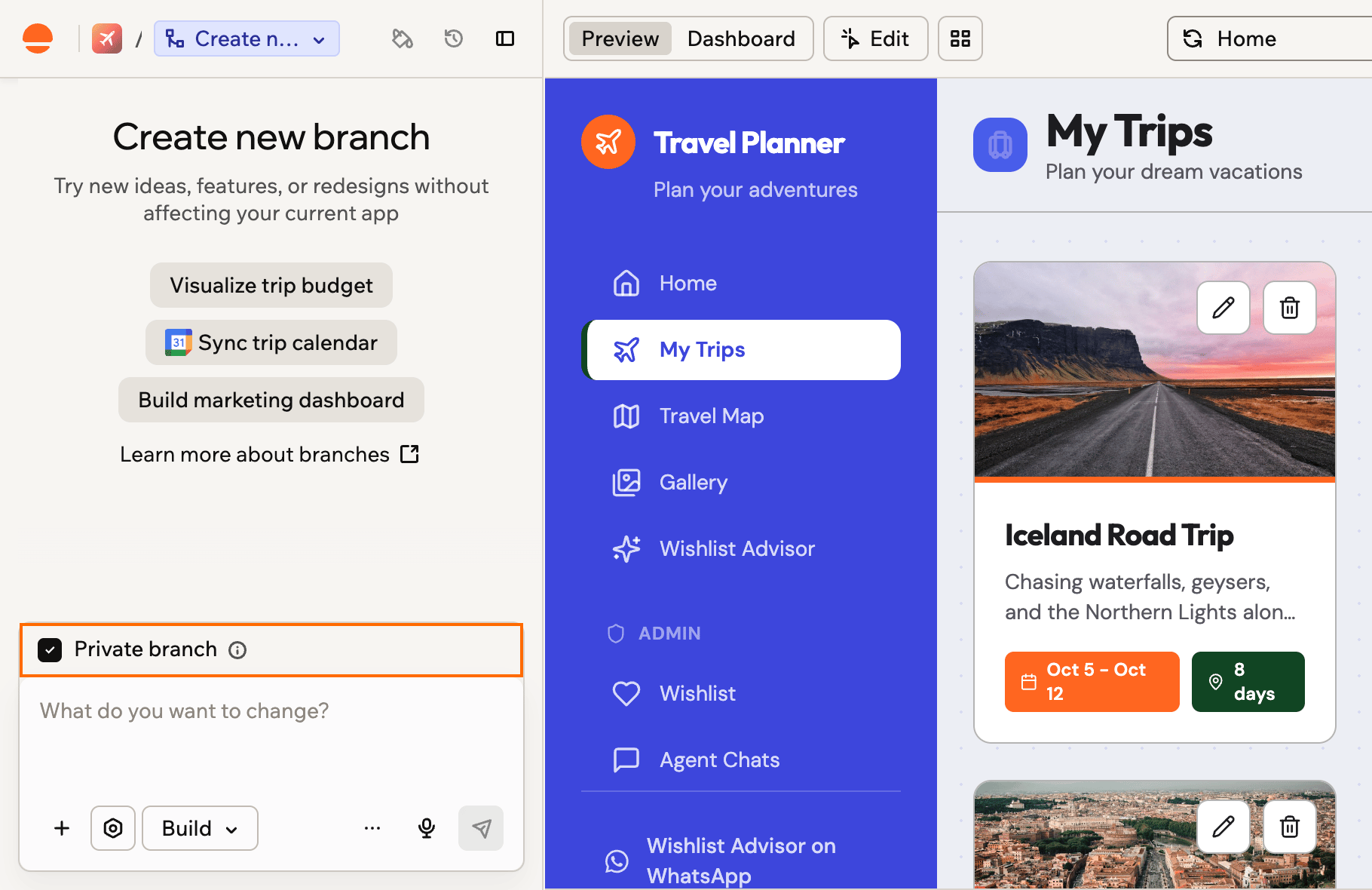Click the Oct 5 - Oct 12 date badge
This screenshot has width=1372, height=890.
coord(1092,682)
